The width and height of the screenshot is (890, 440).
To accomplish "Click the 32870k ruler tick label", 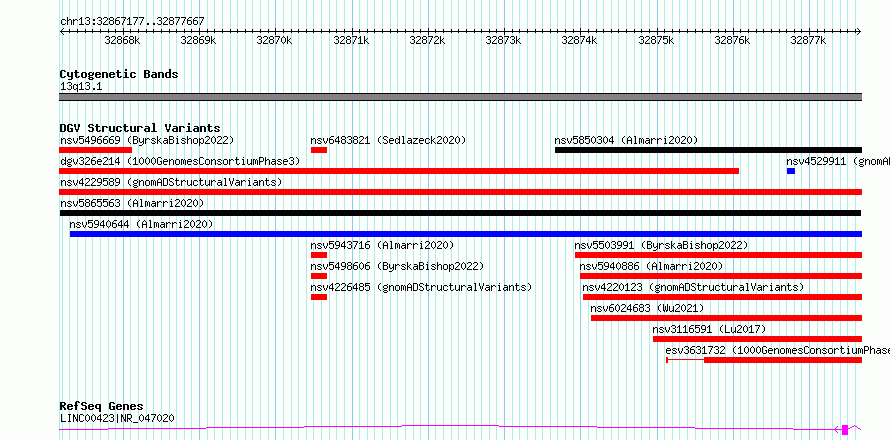I will [x=275, y=40].
